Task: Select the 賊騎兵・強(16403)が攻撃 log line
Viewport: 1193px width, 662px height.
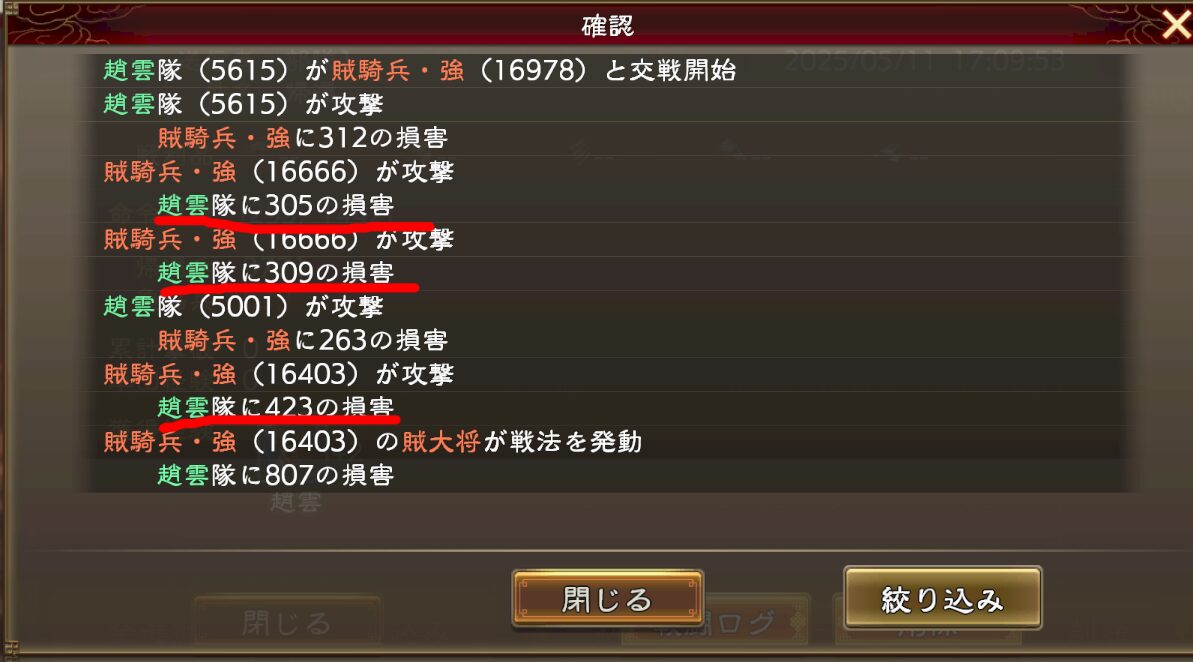Action: (x=278, y=374)
